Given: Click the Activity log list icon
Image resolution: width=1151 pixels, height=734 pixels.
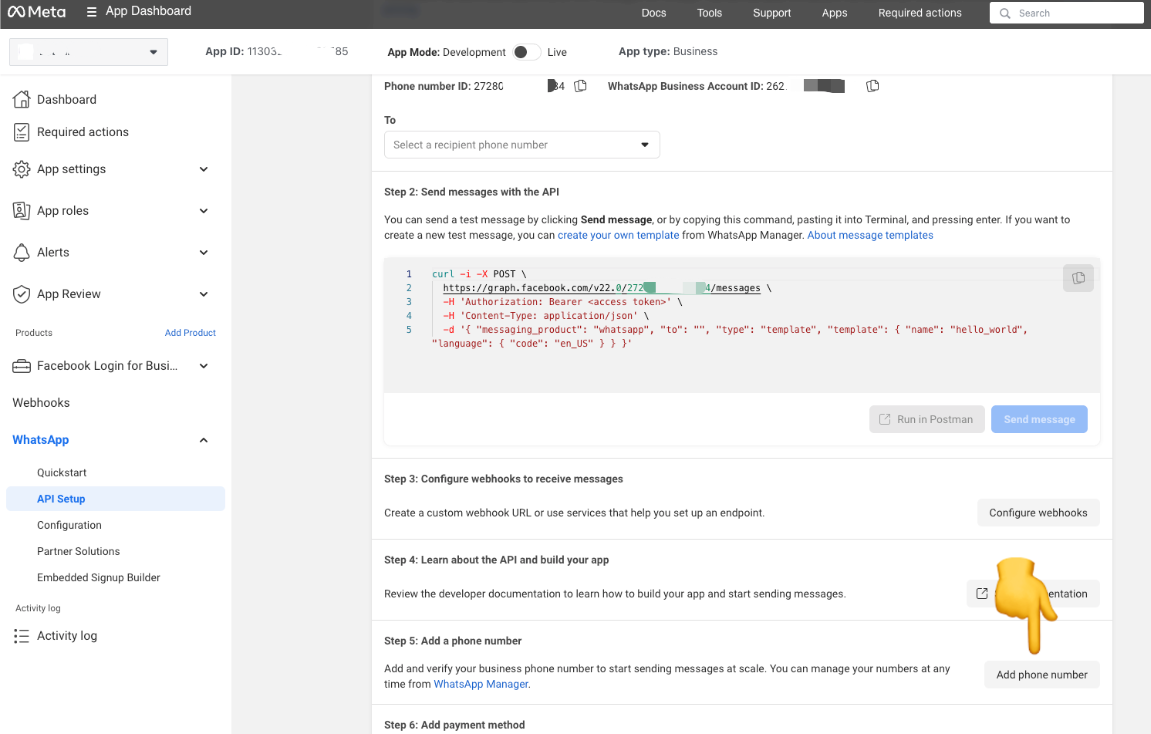Looking at the screenshot, I should tap(21, 636).
